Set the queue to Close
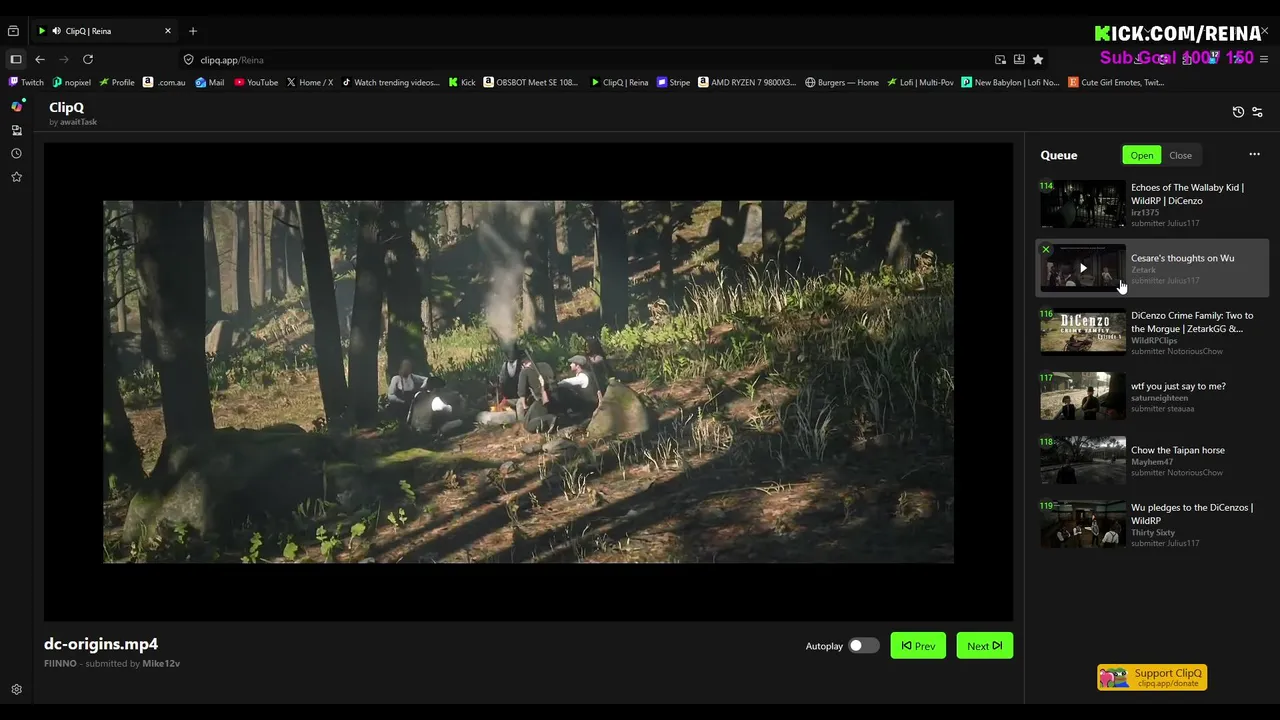Screen dimensions: 1280x720 [1180, 155]
